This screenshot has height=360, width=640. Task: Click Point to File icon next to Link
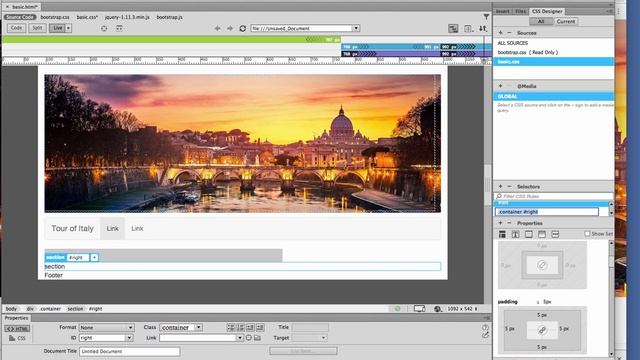[249, 338]
